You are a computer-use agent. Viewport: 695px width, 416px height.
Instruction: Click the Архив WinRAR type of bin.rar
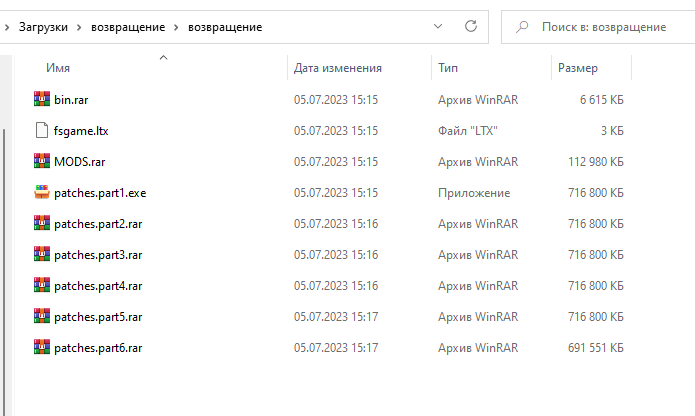pyautogui.click(x=478, y=100)
